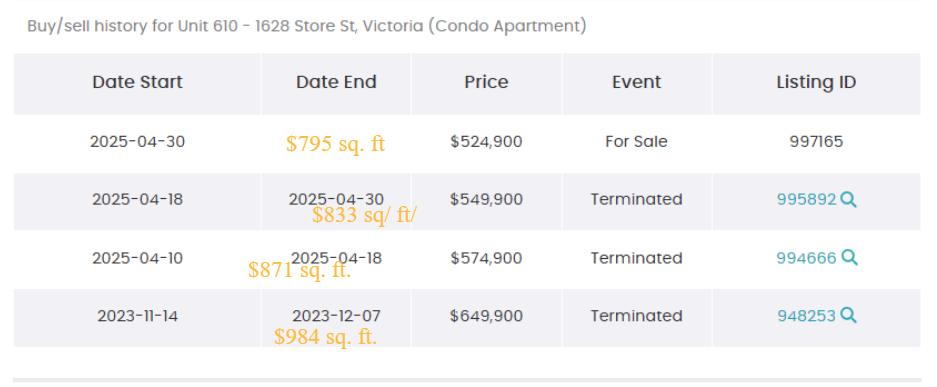
Task: Select the $649,900 price cell
Action: (x=486, y=315)
